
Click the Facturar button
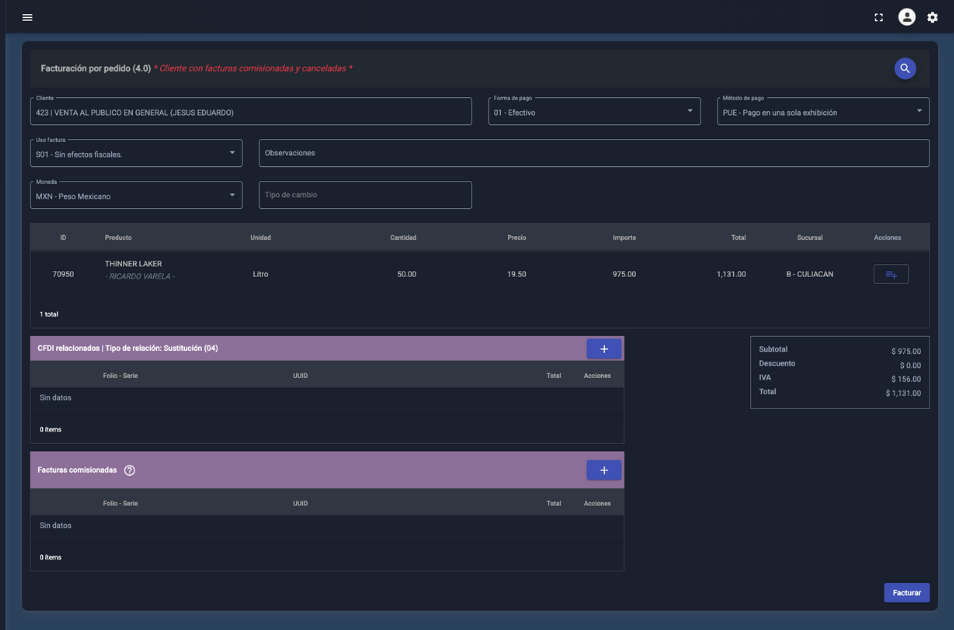click(x=906, y=593)
